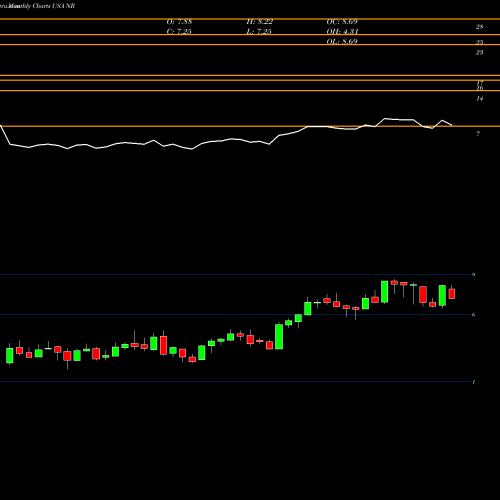Screen dimensions: 500x500
Task: Click the '28' price axis label
Action: click(479, 27)
